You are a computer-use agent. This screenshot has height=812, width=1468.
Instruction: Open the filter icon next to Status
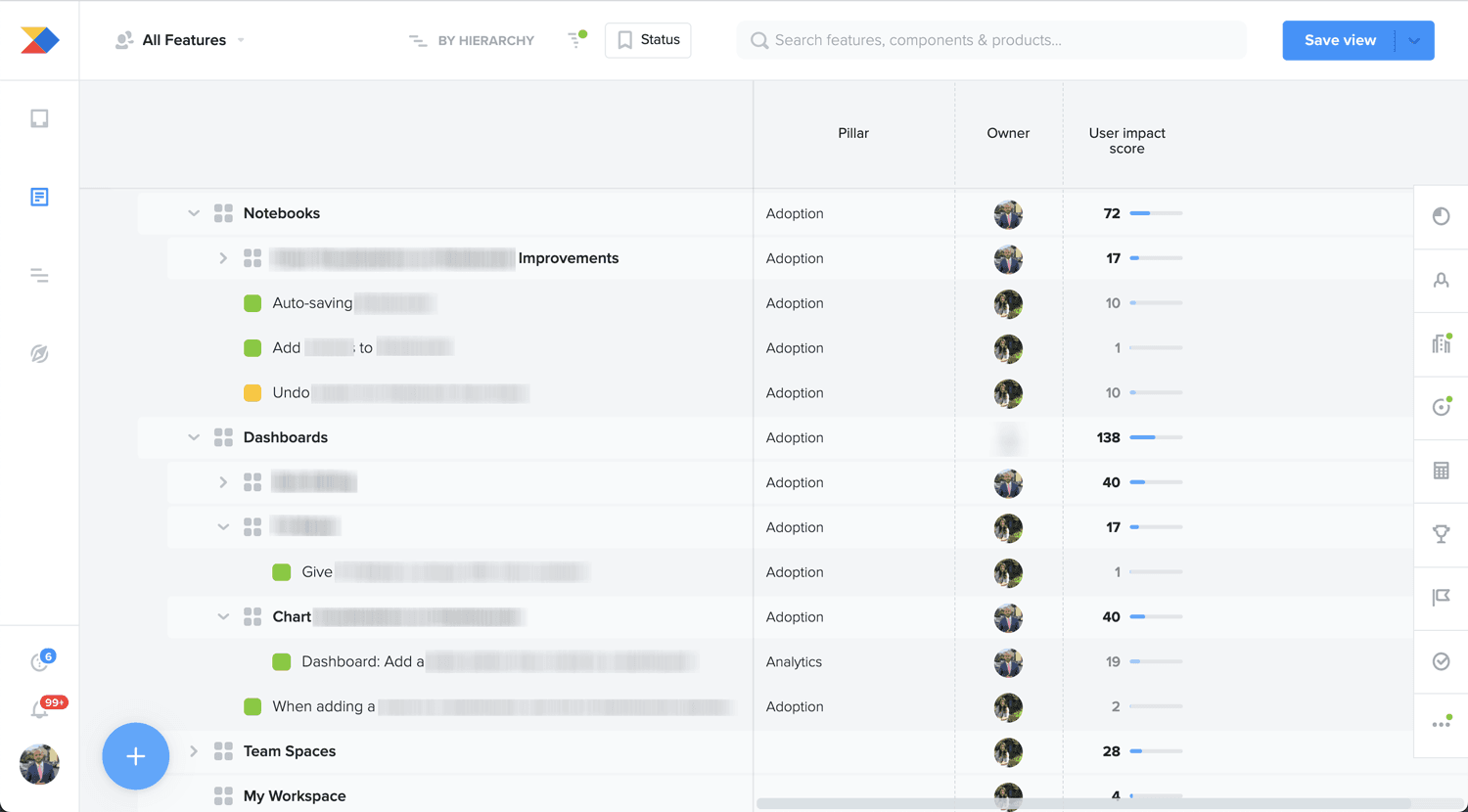(x=576, y=40)
